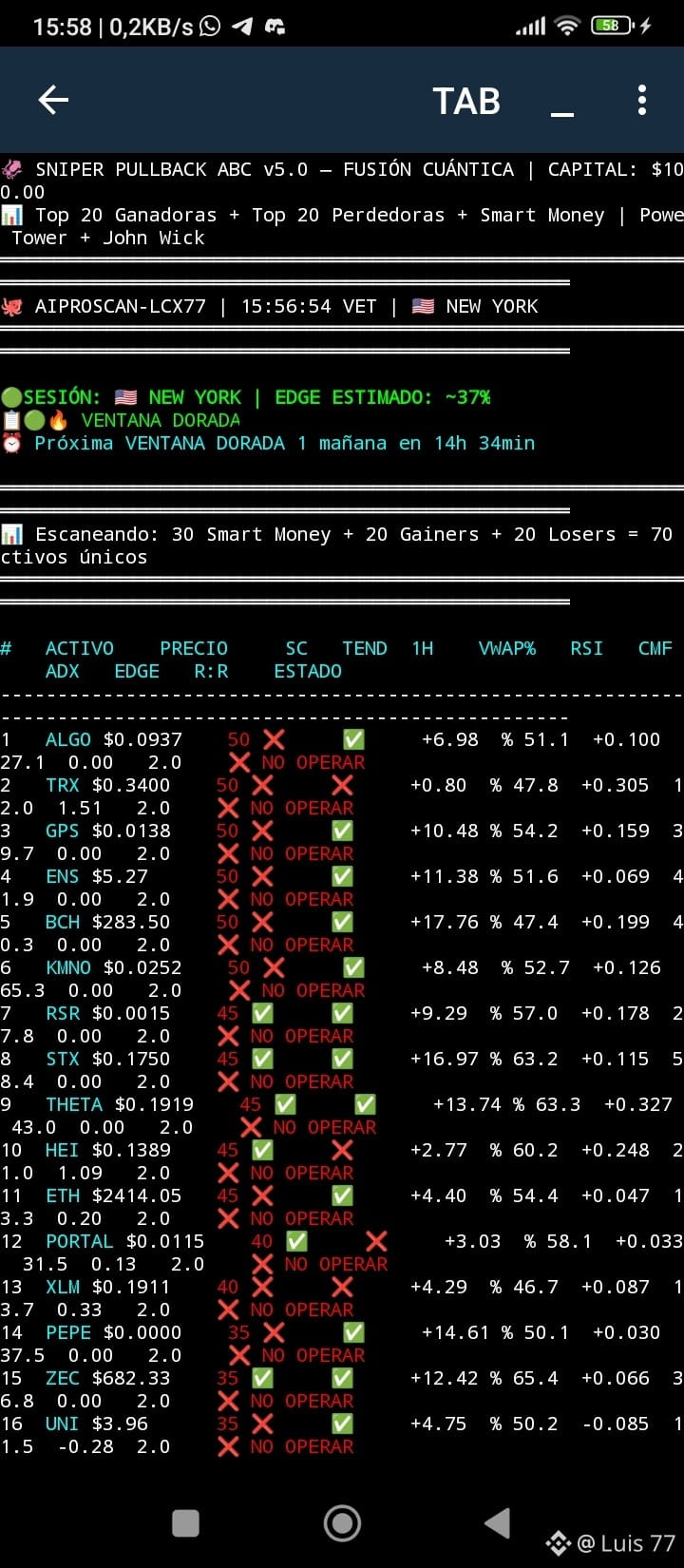Select the ZEC ticker
The width and height of the screenshot is (684, 1568).
point(63,1378)
